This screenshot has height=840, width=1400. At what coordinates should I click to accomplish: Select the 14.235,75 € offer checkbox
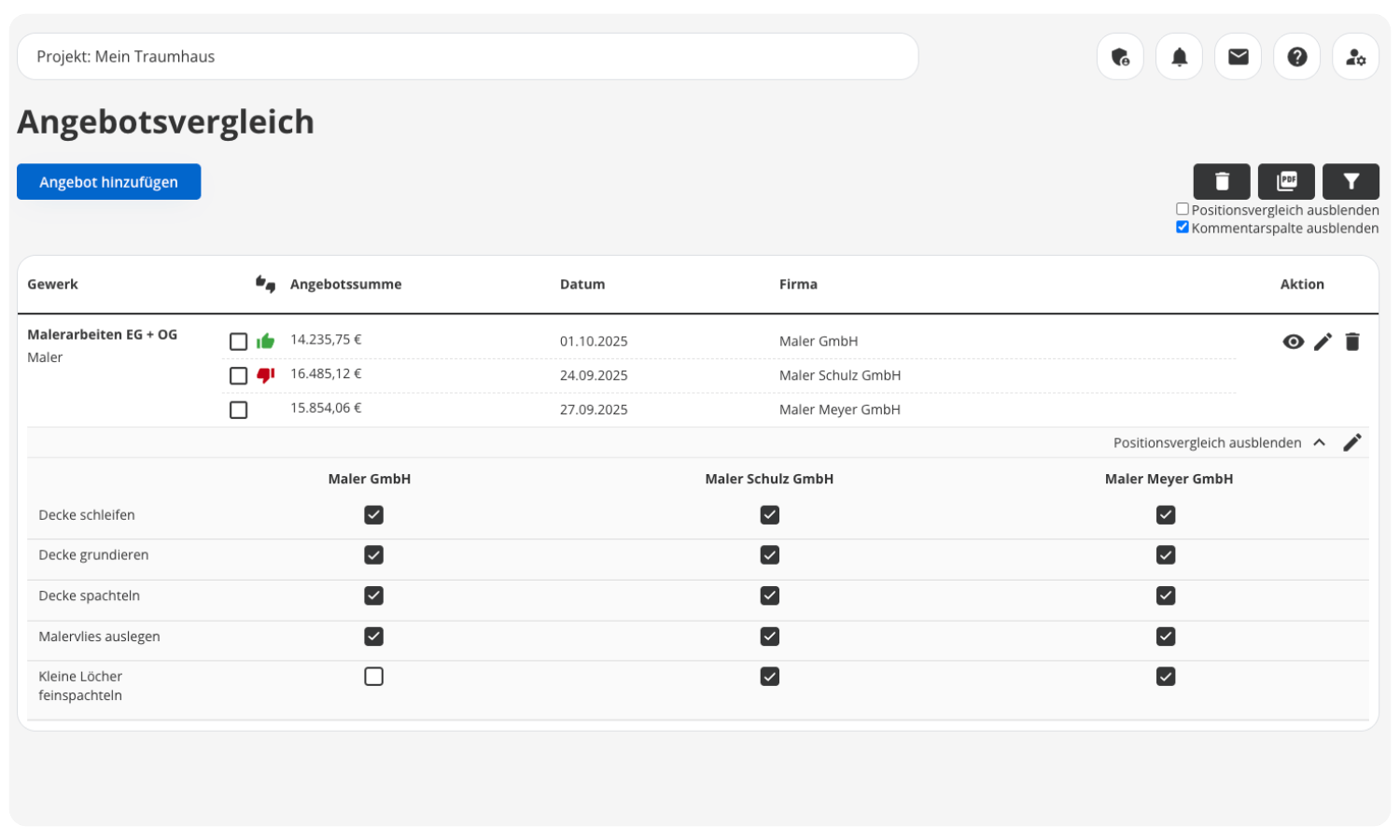239,342
